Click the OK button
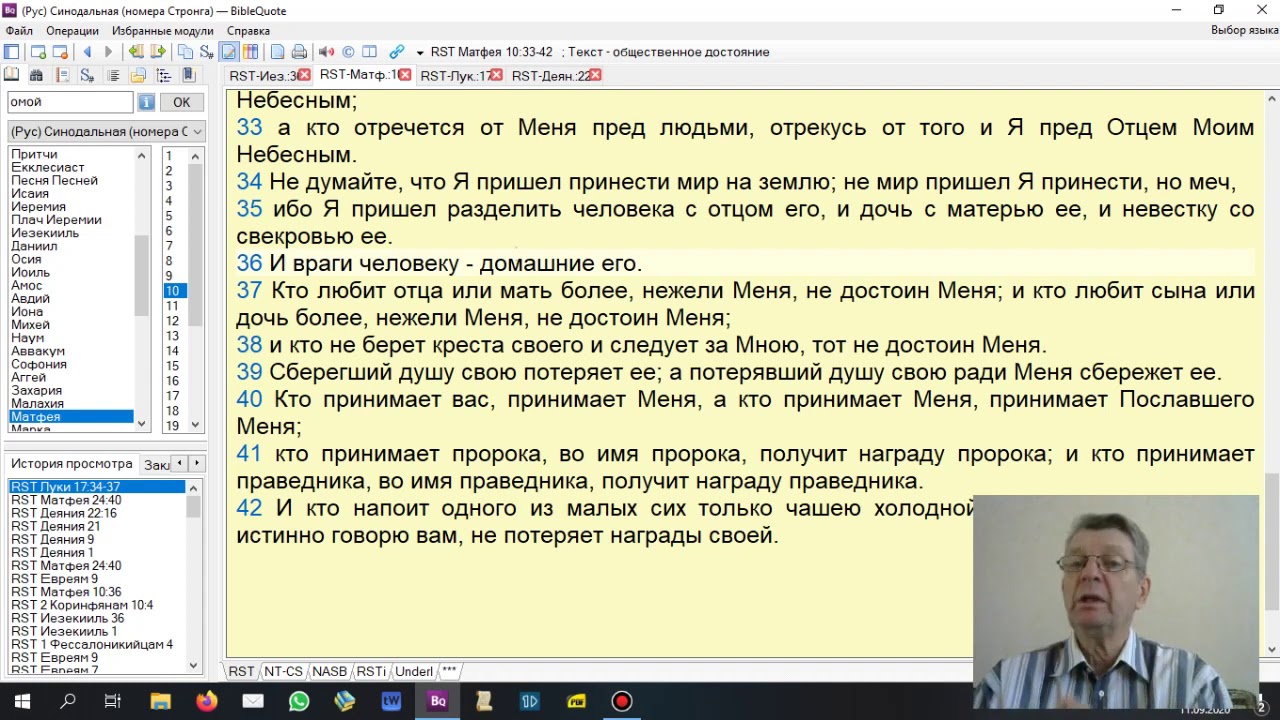1280x720 pixels. [181, 102]
